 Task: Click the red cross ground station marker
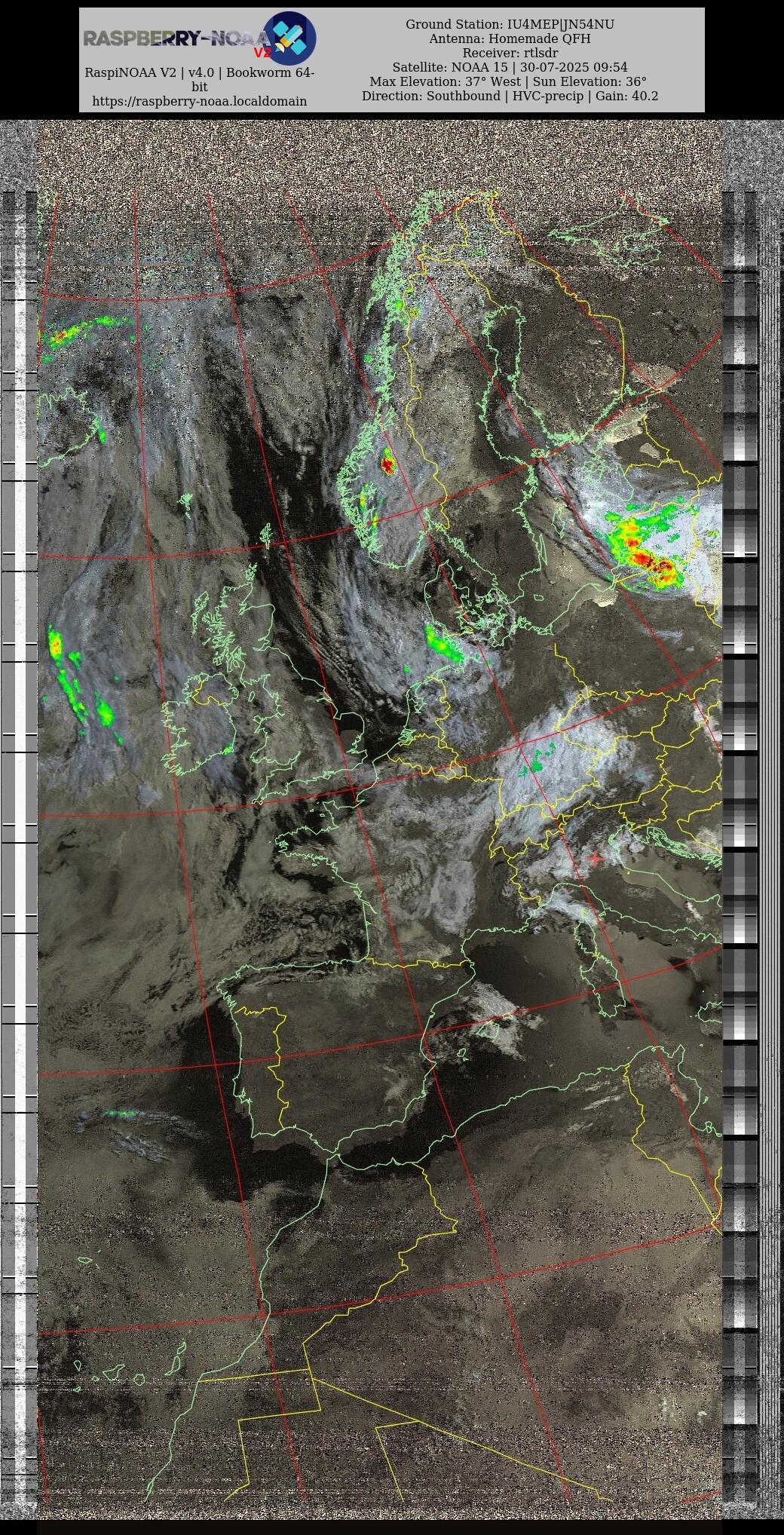pos(596,858)
